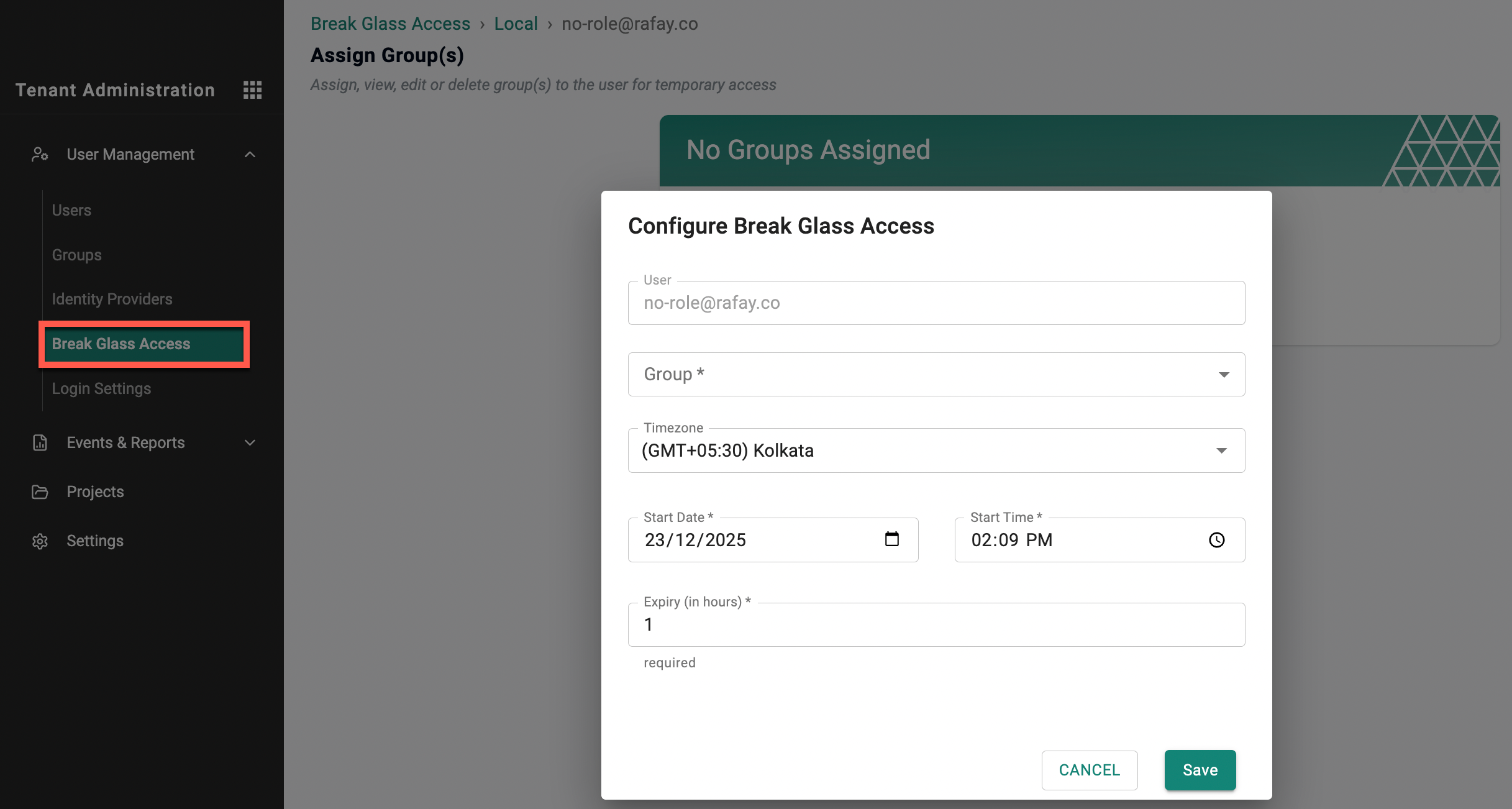This screenshot has height=809, width=1512.
Task: Open Identity Providers in the sidebar
Action: tap(112, 299)
